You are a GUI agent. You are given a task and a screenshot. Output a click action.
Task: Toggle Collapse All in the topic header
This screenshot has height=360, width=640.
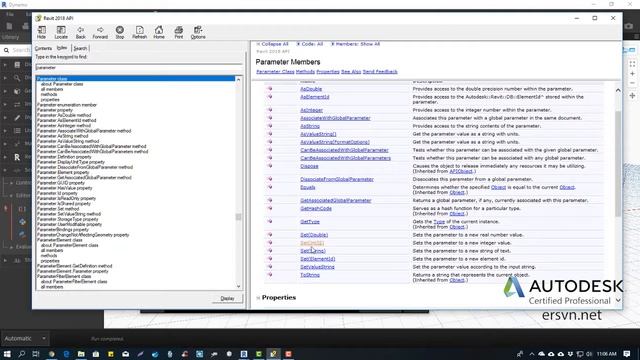[x=272, y=44]
